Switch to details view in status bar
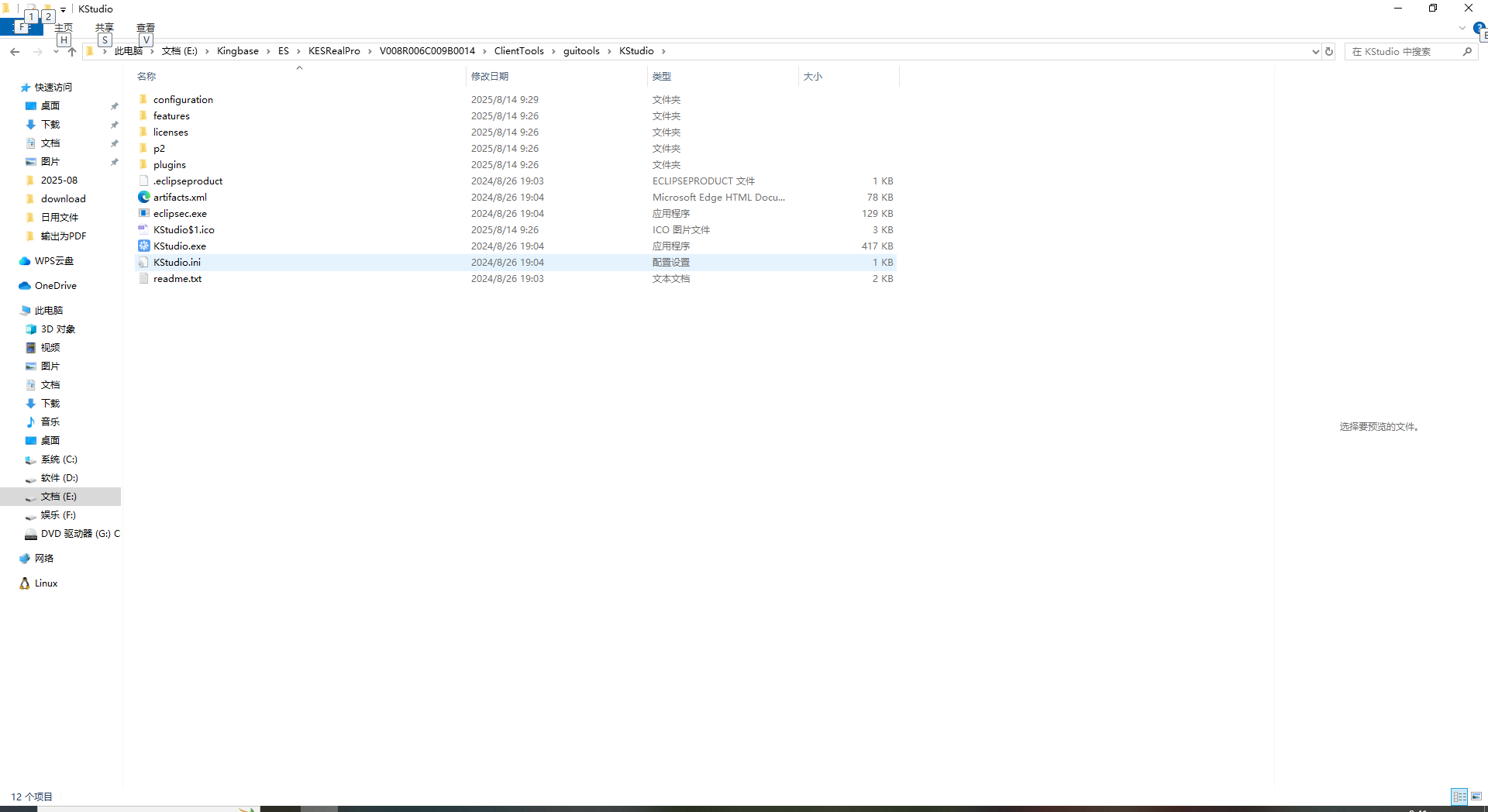 coord(1459,797)
